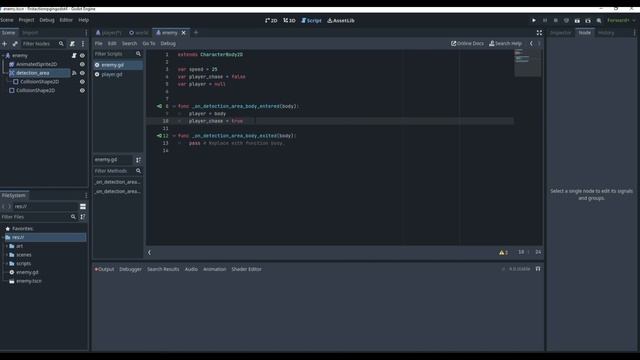The height and width of the screenshot is (360, 640).
Task: Toggle alphabetical sorting of methods list
Action: pyautogui.click(x=138, y=160)
